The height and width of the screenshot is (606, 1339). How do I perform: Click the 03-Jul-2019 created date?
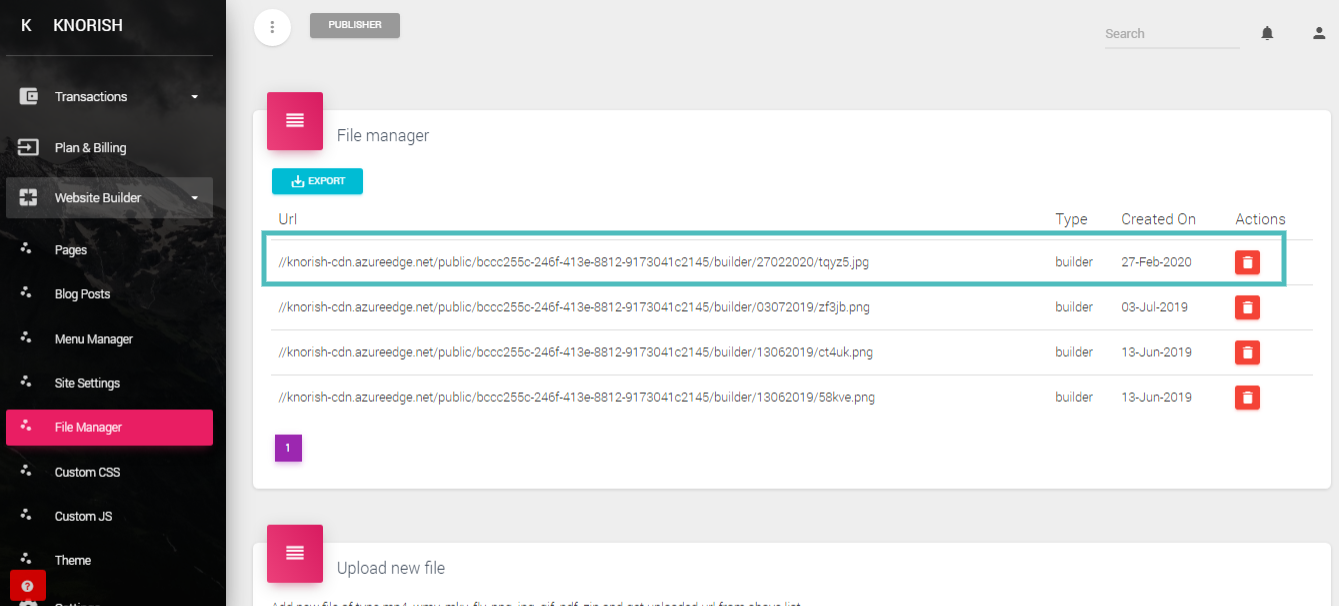point(1155,307)
